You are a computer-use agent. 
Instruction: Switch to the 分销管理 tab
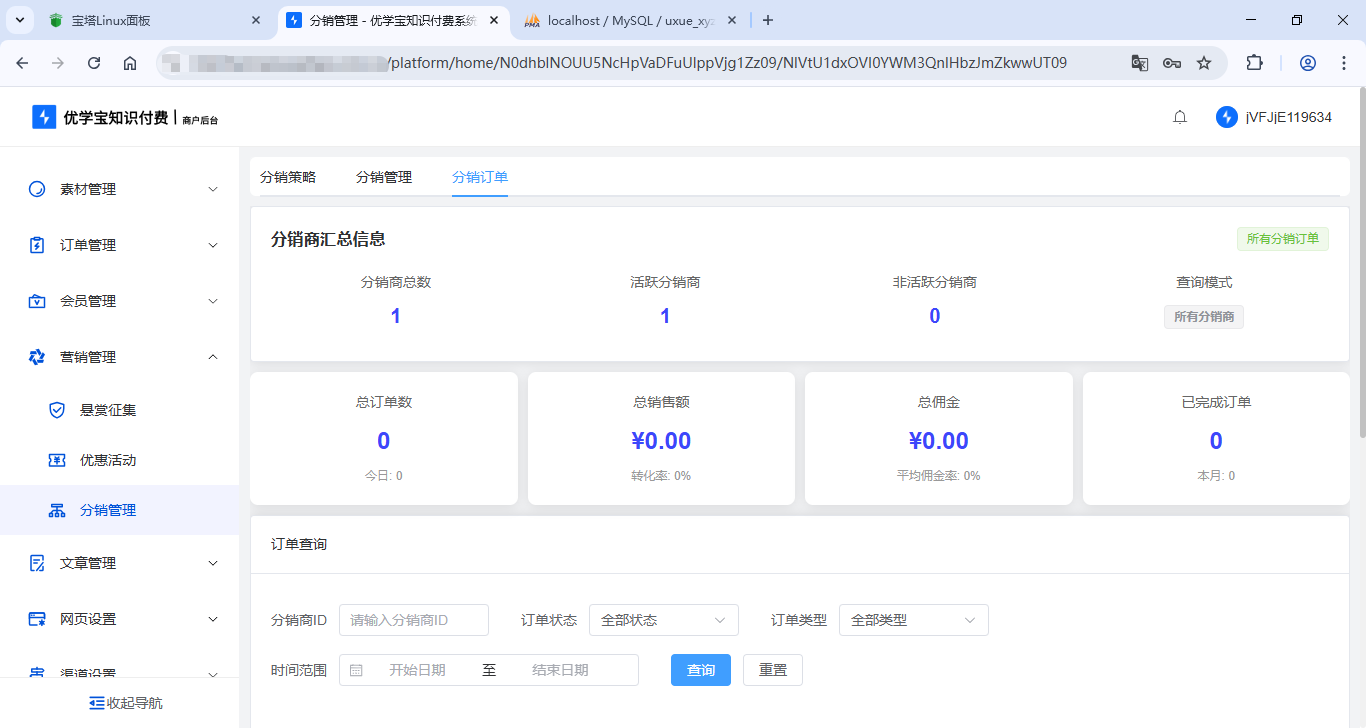point(384,177)
